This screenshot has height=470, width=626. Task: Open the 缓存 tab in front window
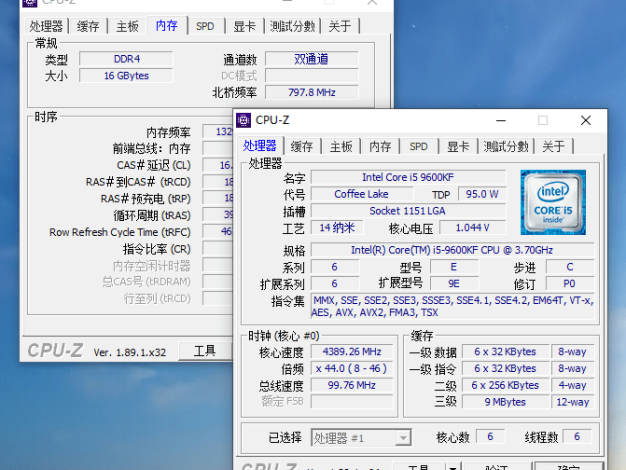tap(302, 147)
